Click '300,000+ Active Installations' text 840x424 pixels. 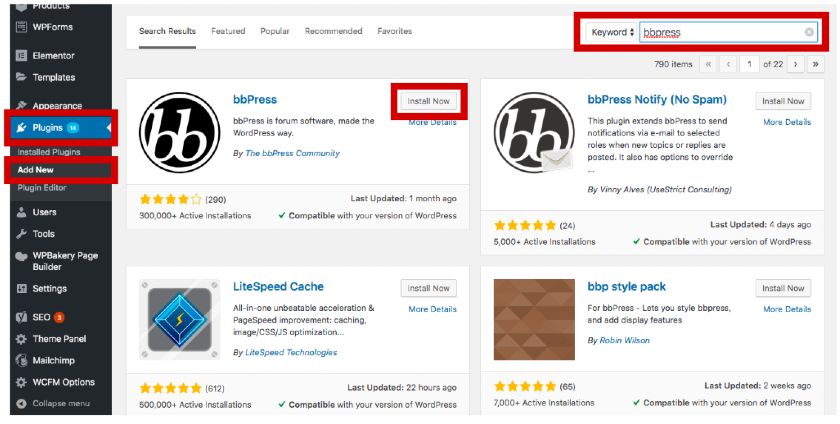coord(195,215)
